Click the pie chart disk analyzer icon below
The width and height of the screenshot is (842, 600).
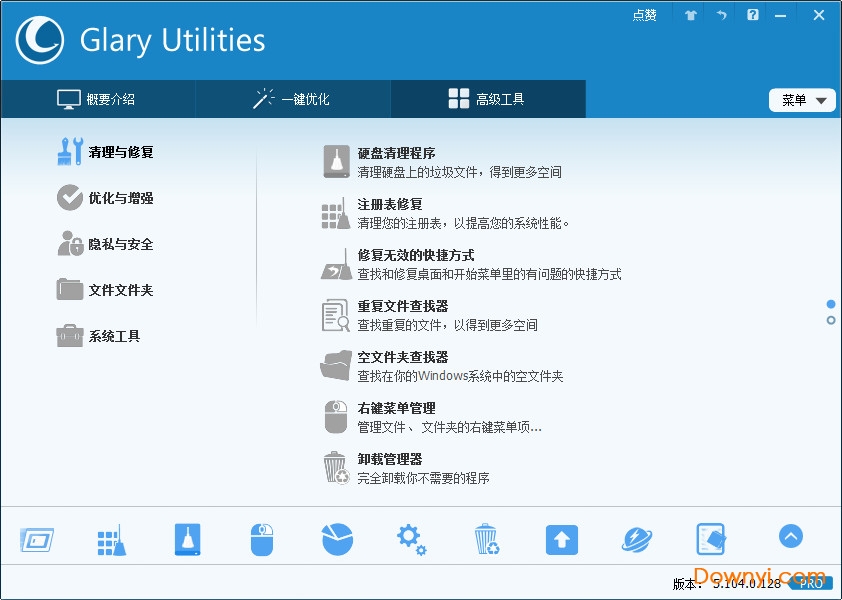[x=337, y=538]
